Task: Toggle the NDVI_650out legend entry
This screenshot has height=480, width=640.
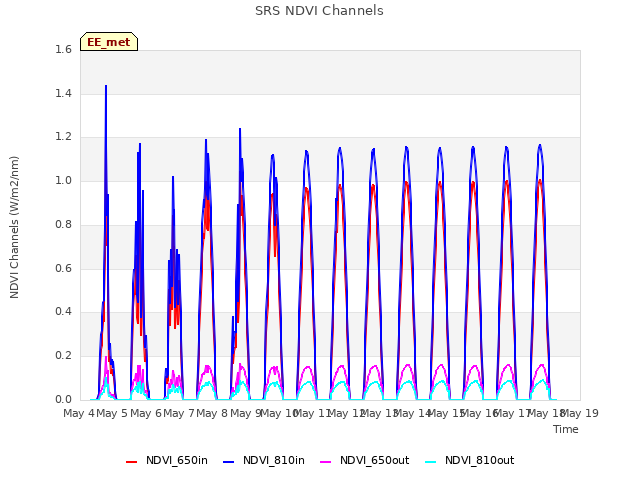Action: (x=364, y=460)
